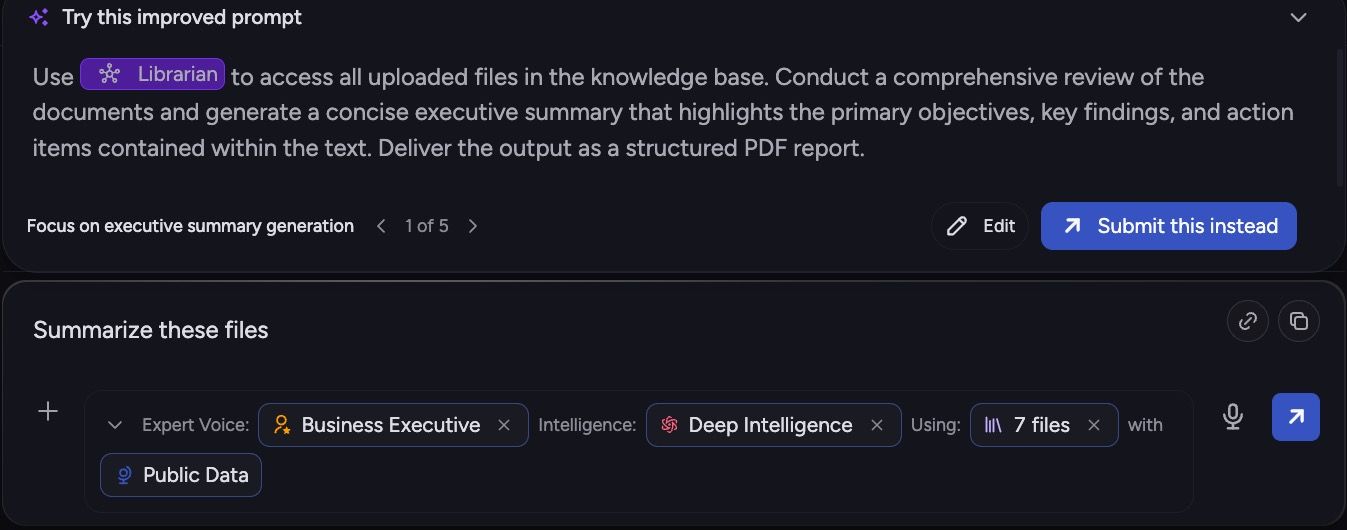1347x530 pixels.
Task: Go to next prompt suggestion
Action: pyautogui.click(x=473, y=226)
